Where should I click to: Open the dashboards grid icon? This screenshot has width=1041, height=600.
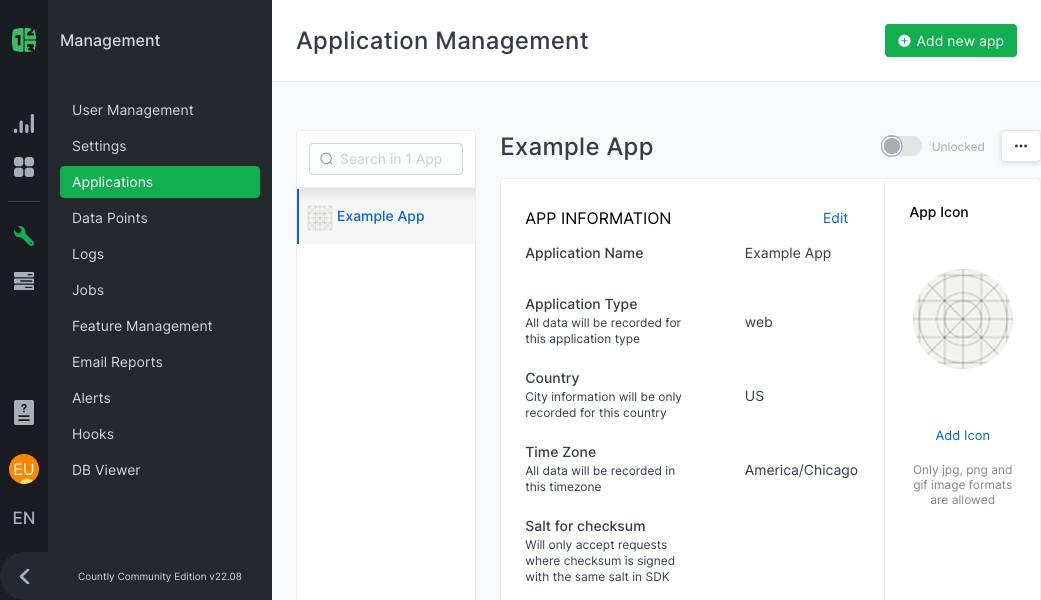[24, 167]
